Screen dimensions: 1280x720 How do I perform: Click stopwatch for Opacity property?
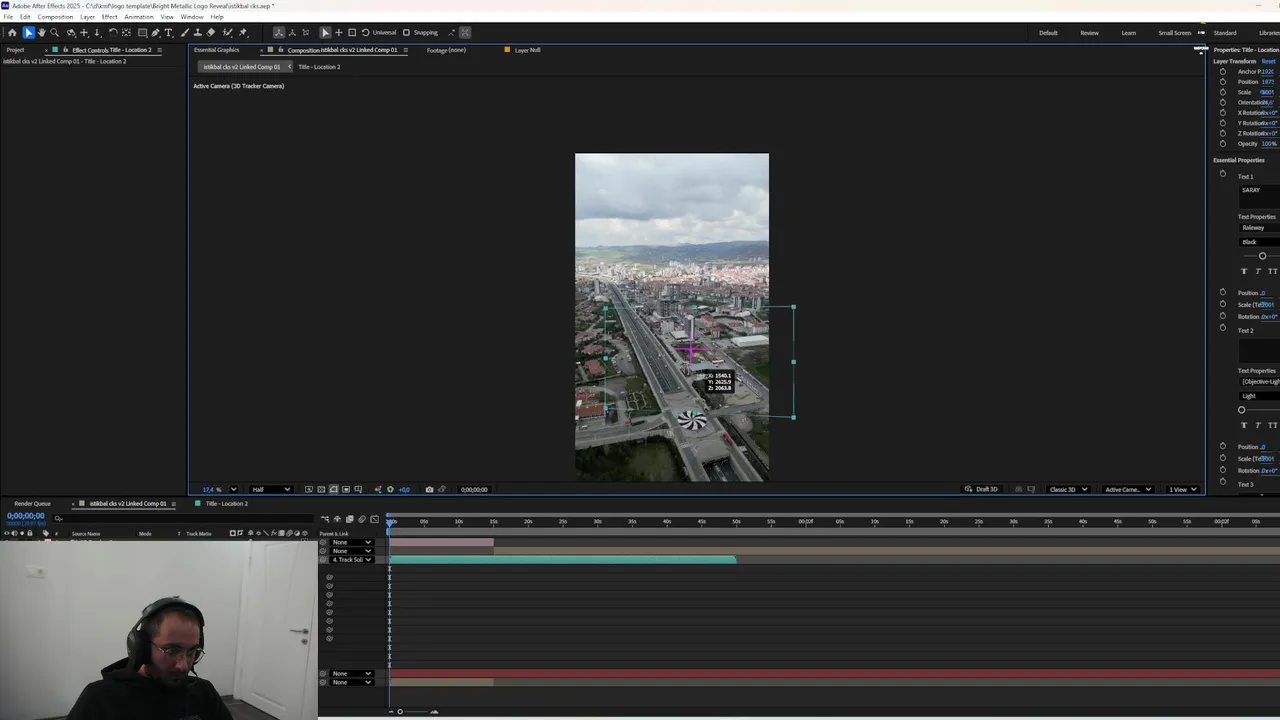pyautogui.click(x=1222, y=144)
